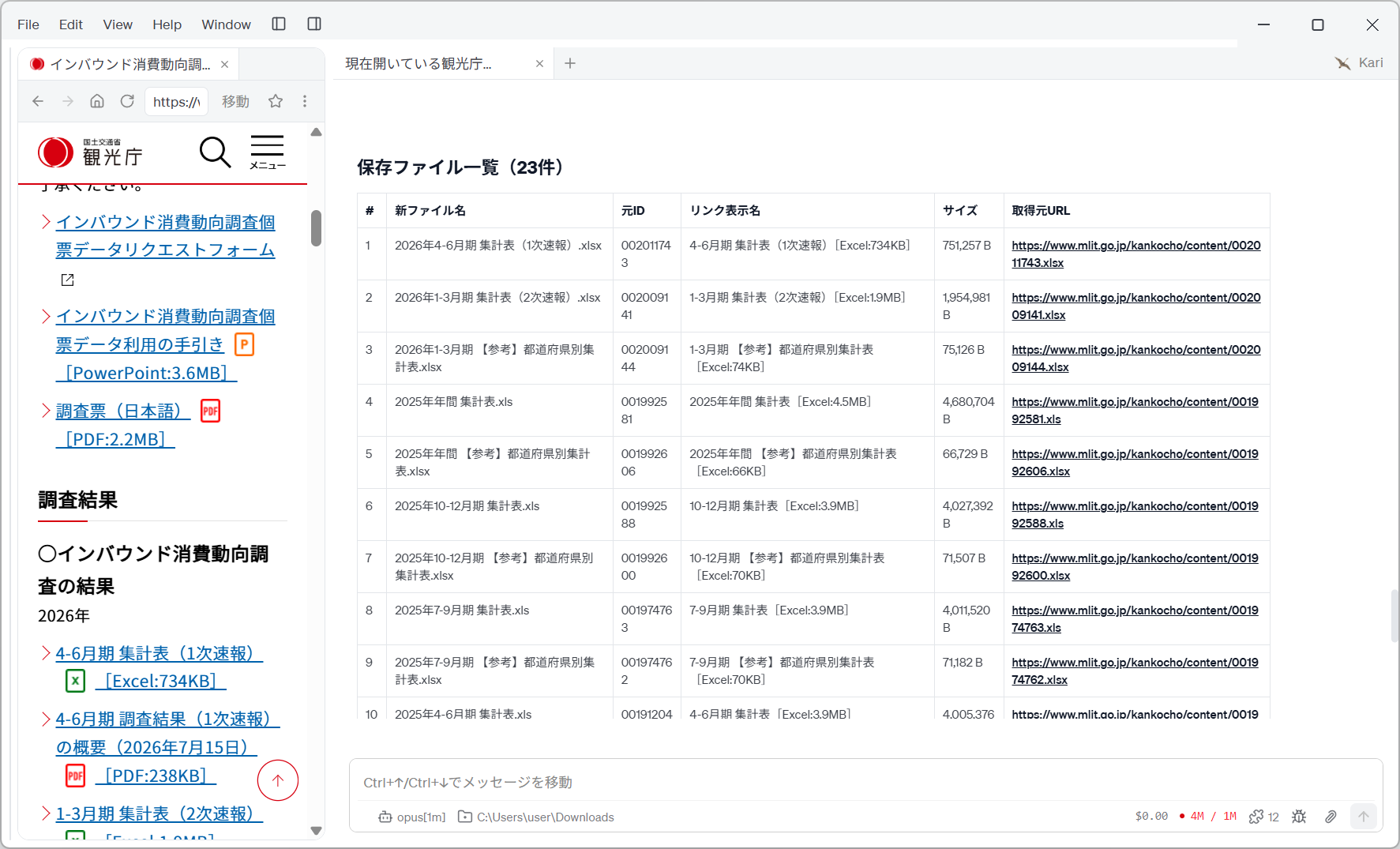
Task: Click the back-to-top red arrow button
Action: 278,780
